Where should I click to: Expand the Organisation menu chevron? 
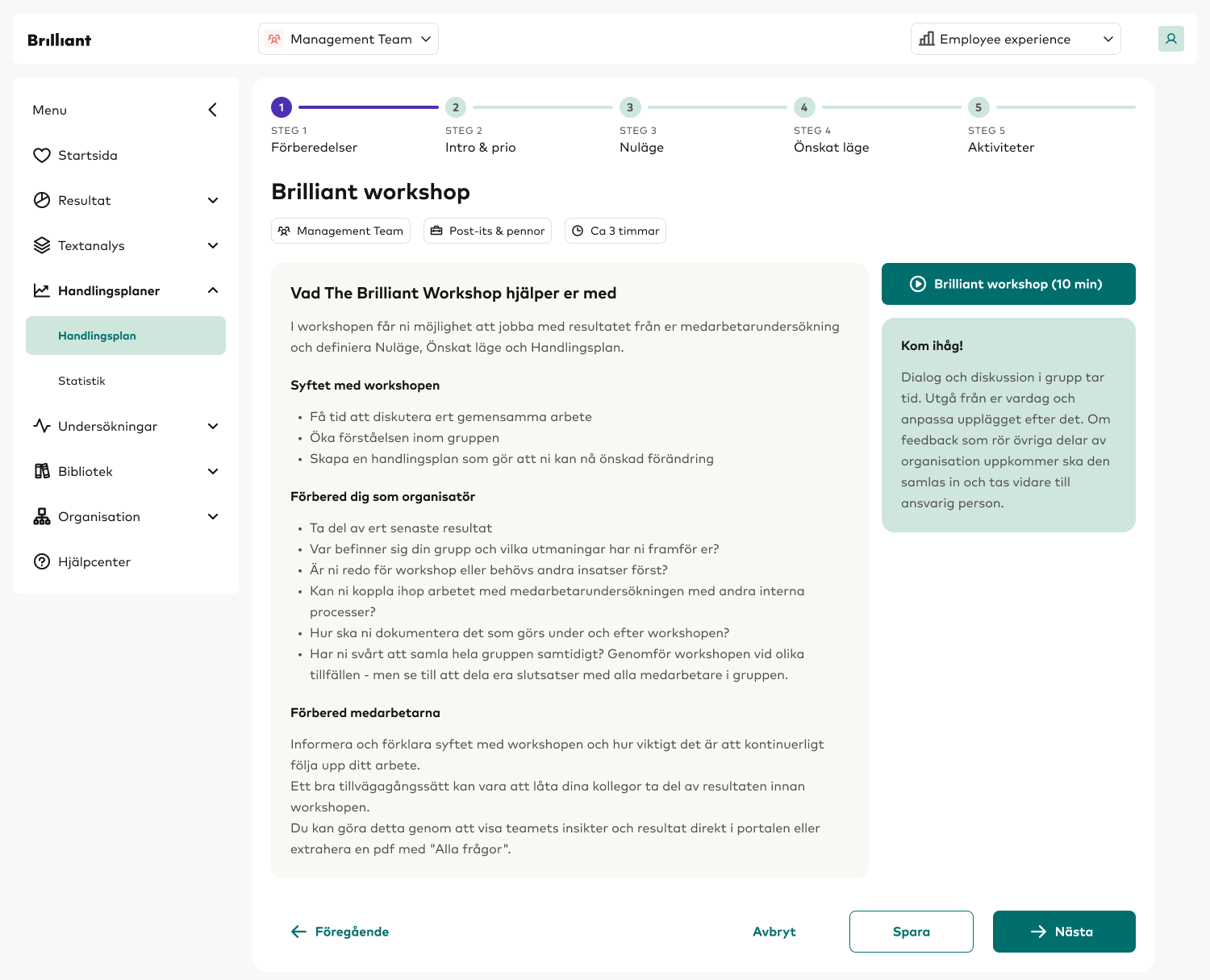[213, 516]
